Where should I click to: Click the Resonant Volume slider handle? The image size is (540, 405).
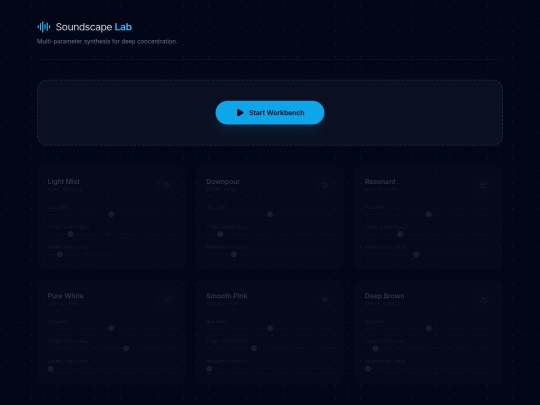tap(428, 214)
